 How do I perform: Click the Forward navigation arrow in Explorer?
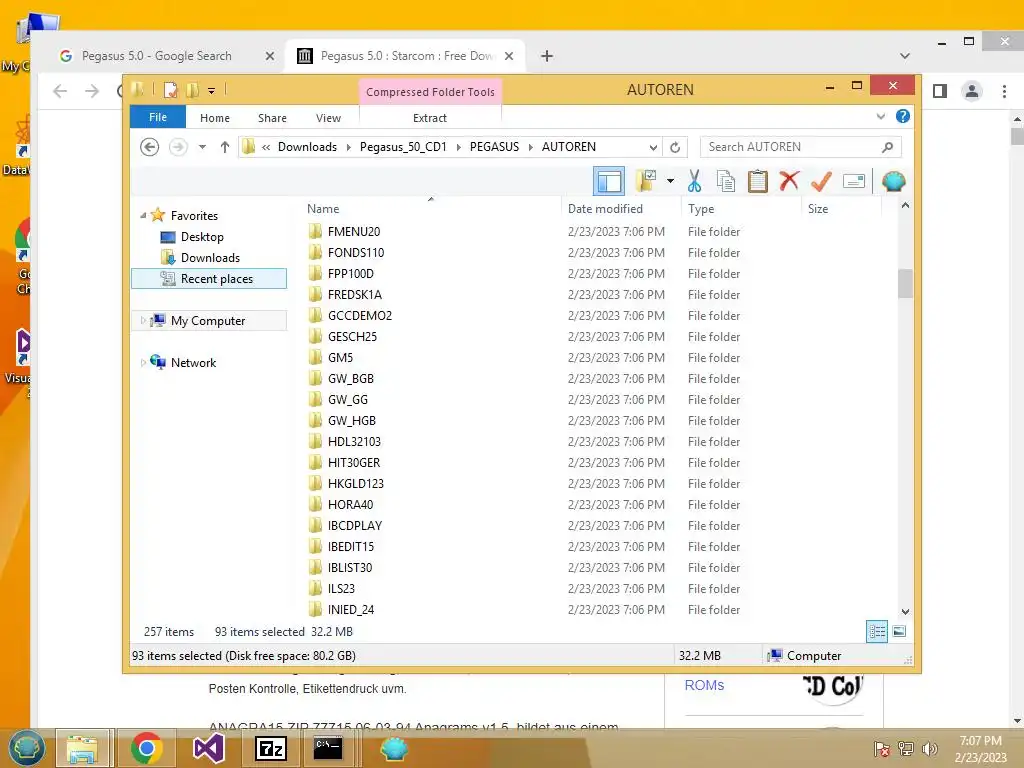point(178,147)
